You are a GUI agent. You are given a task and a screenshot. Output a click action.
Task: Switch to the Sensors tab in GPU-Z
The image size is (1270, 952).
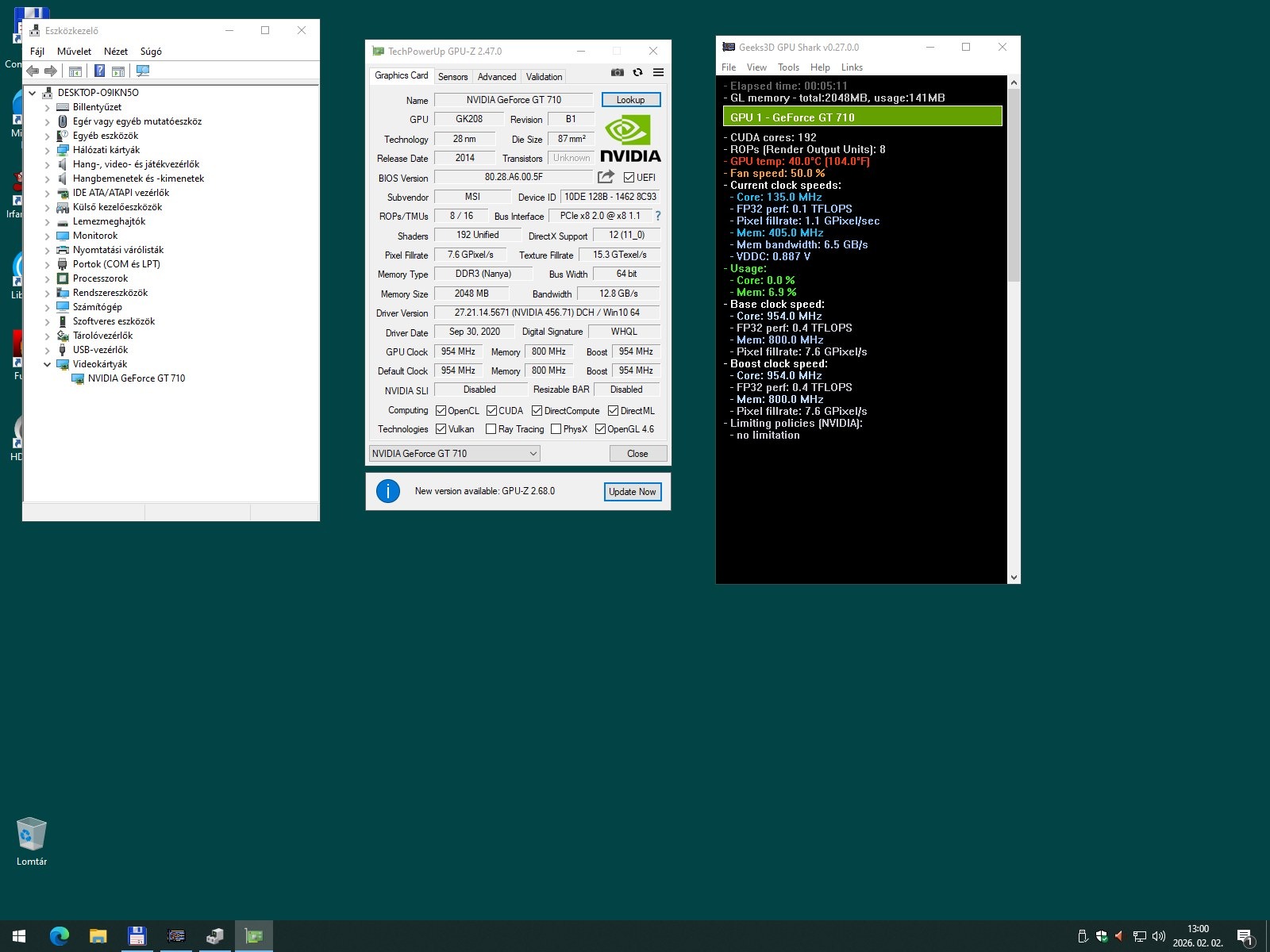(x=452, y=77)
